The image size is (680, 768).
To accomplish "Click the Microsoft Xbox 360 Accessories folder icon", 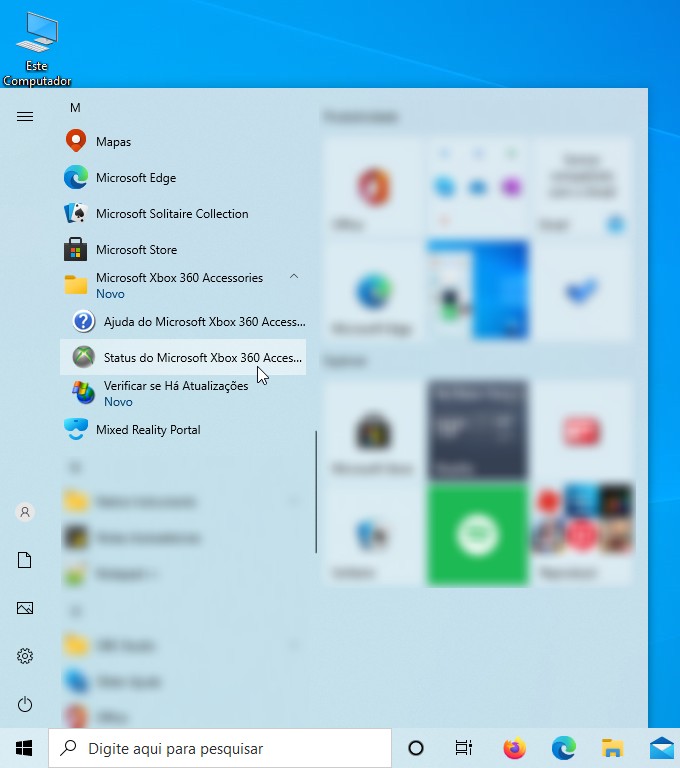I will point(76,285).
